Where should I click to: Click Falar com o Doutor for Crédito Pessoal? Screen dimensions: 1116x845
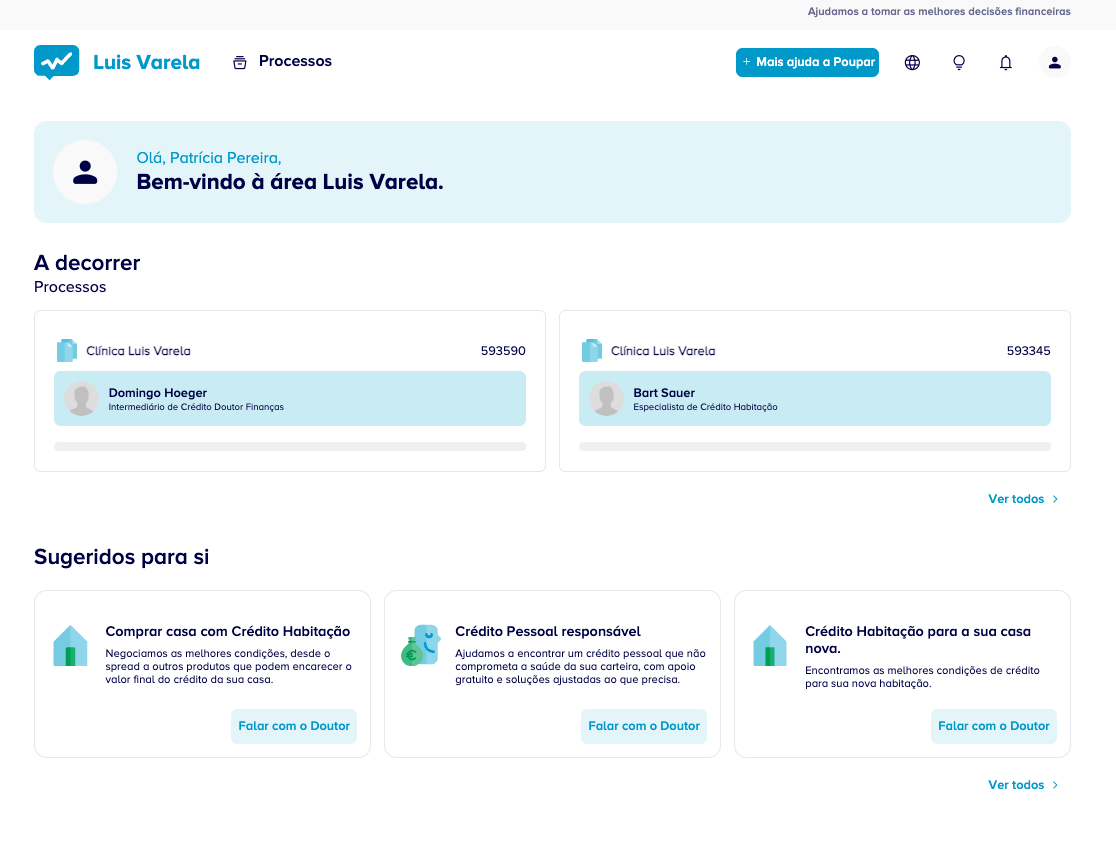(643, 726)
